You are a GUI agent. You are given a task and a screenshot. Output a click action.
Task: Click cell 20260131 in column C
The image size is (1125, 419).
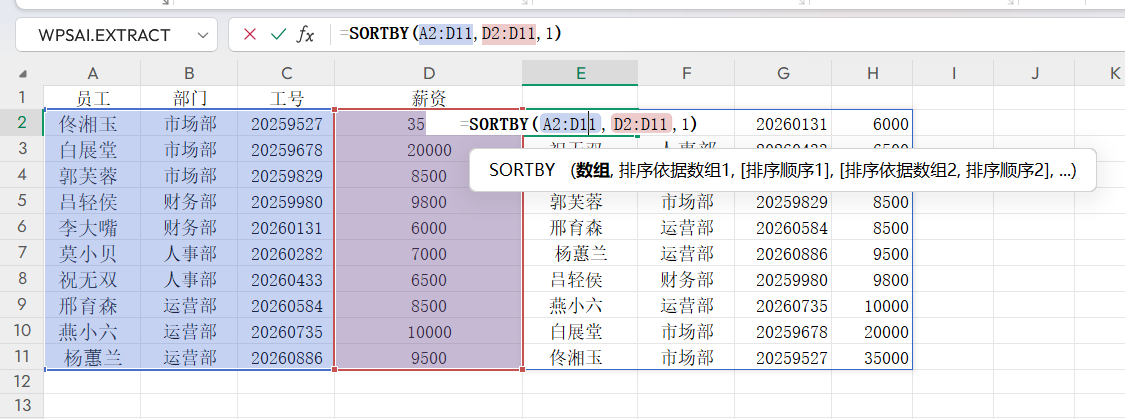(286, 228)
